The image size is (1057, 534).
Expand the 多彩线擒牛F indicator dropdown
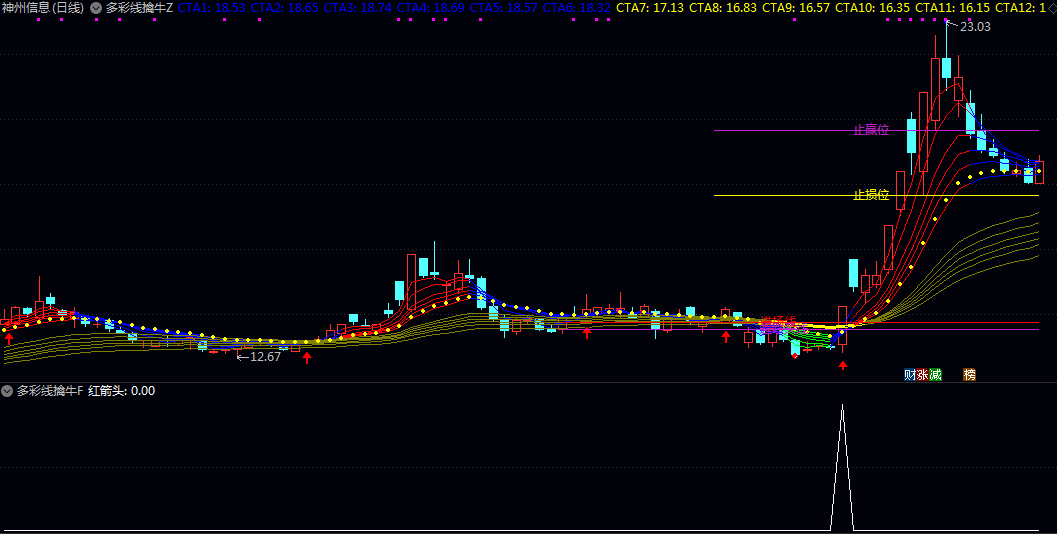pyautogui.click(x=7, y=390)
